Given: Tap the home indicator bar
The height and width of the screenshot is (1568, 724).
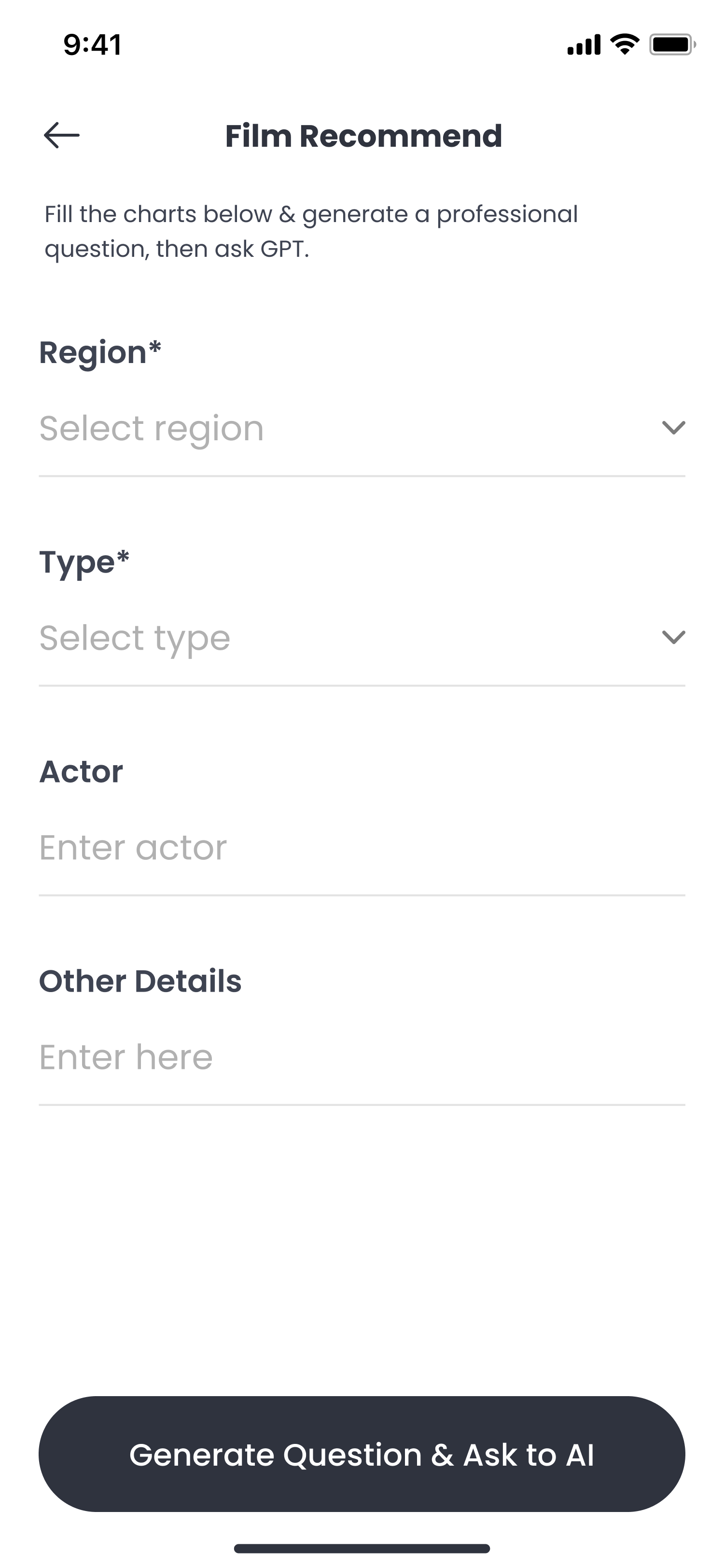Looking at the screenshot, I should click(362, 1548).
